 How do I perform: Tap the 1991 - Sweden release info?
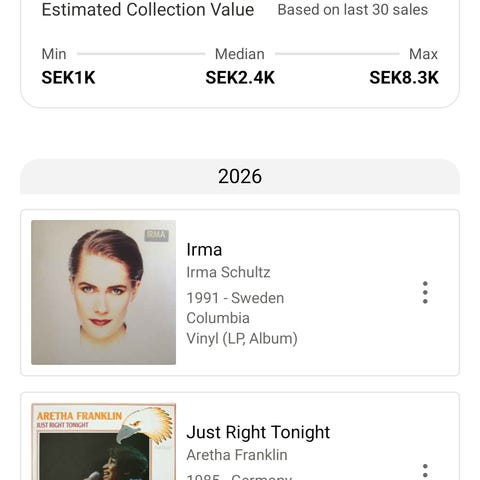tap(235, 298)
